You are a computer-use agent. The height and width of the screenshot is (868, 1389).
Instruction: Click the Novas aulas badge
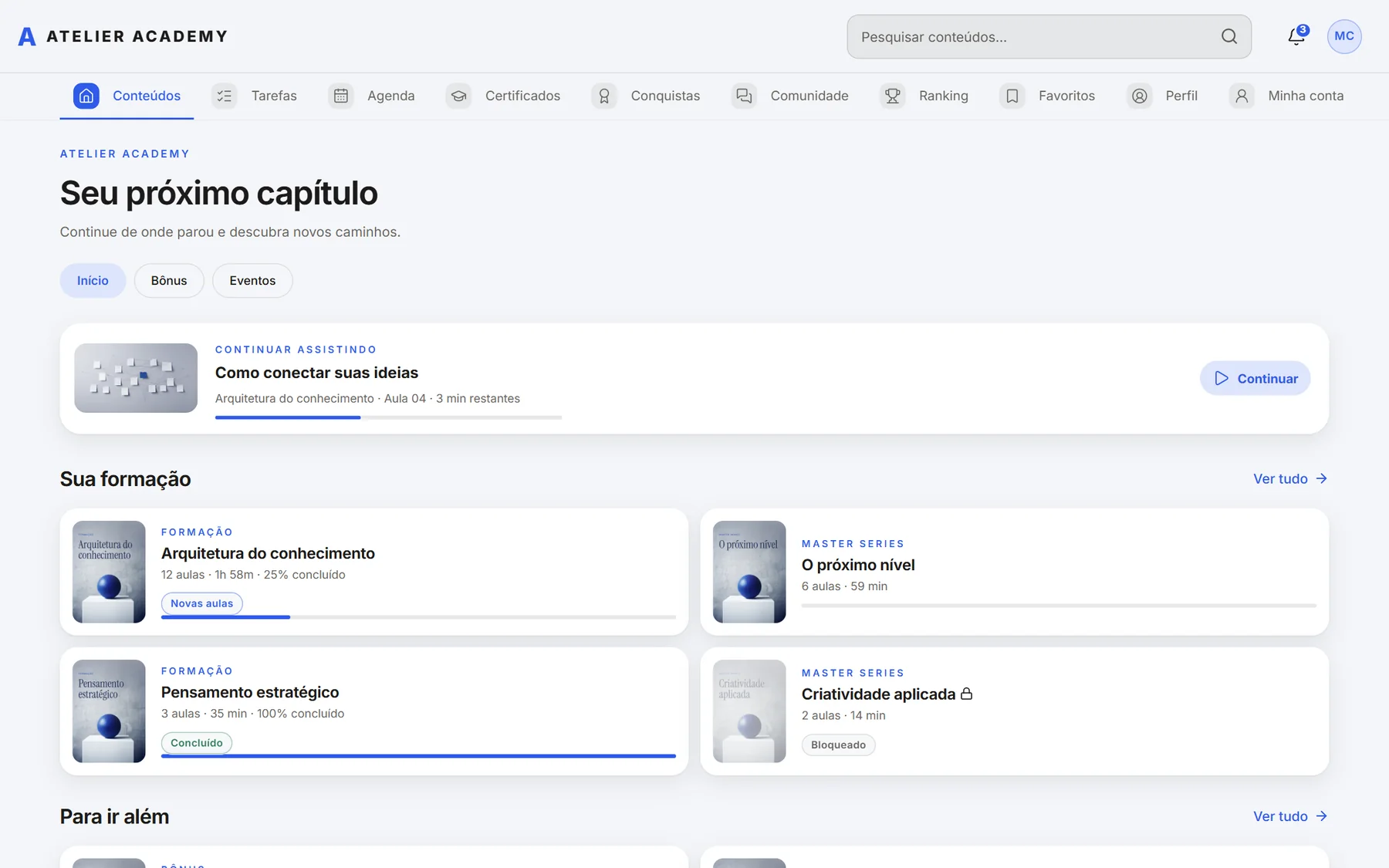[x=201, y=603]
